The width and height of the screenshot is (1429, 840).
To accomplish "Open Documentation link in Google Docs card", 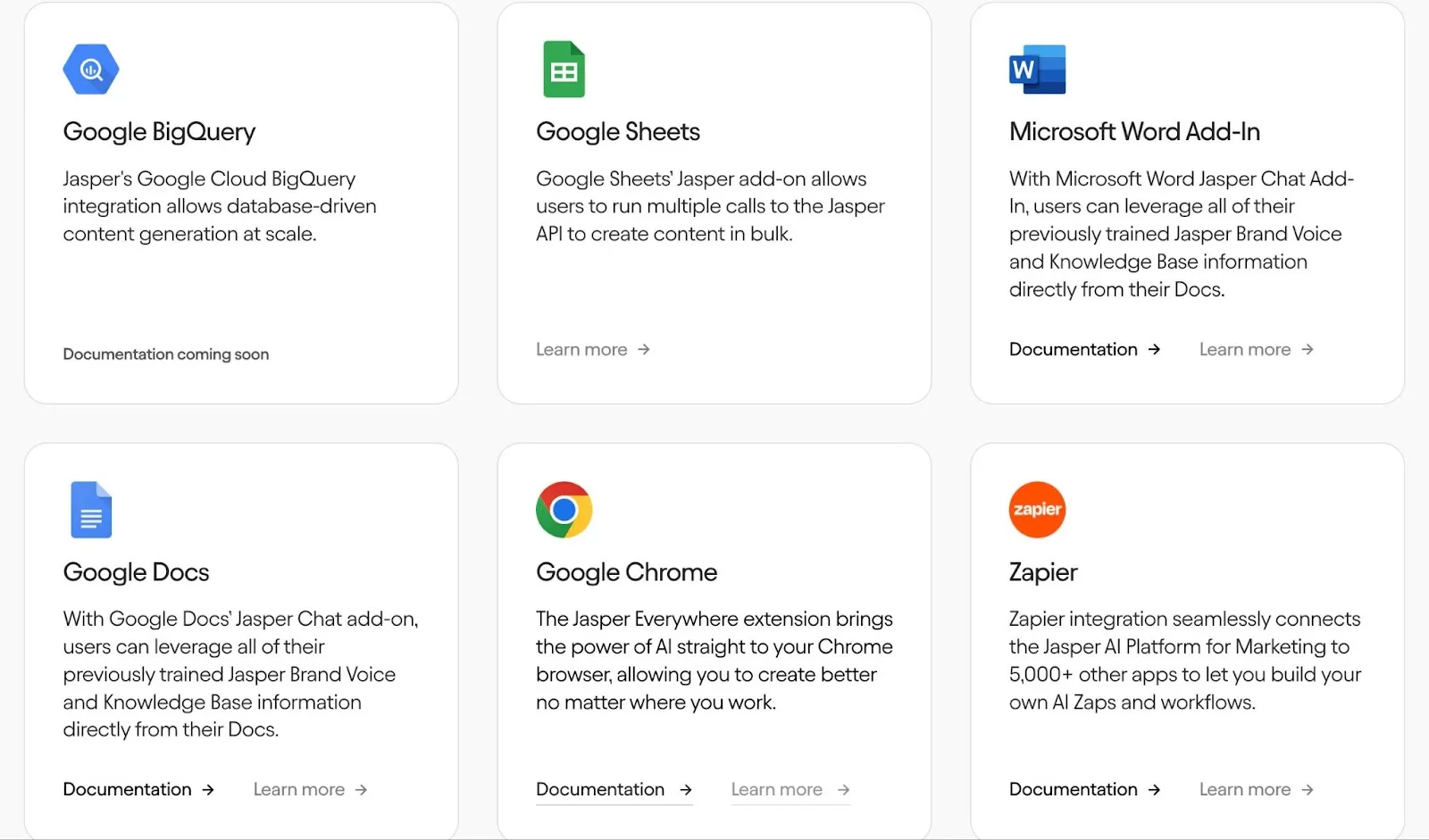I will click(x=138, y=789).
